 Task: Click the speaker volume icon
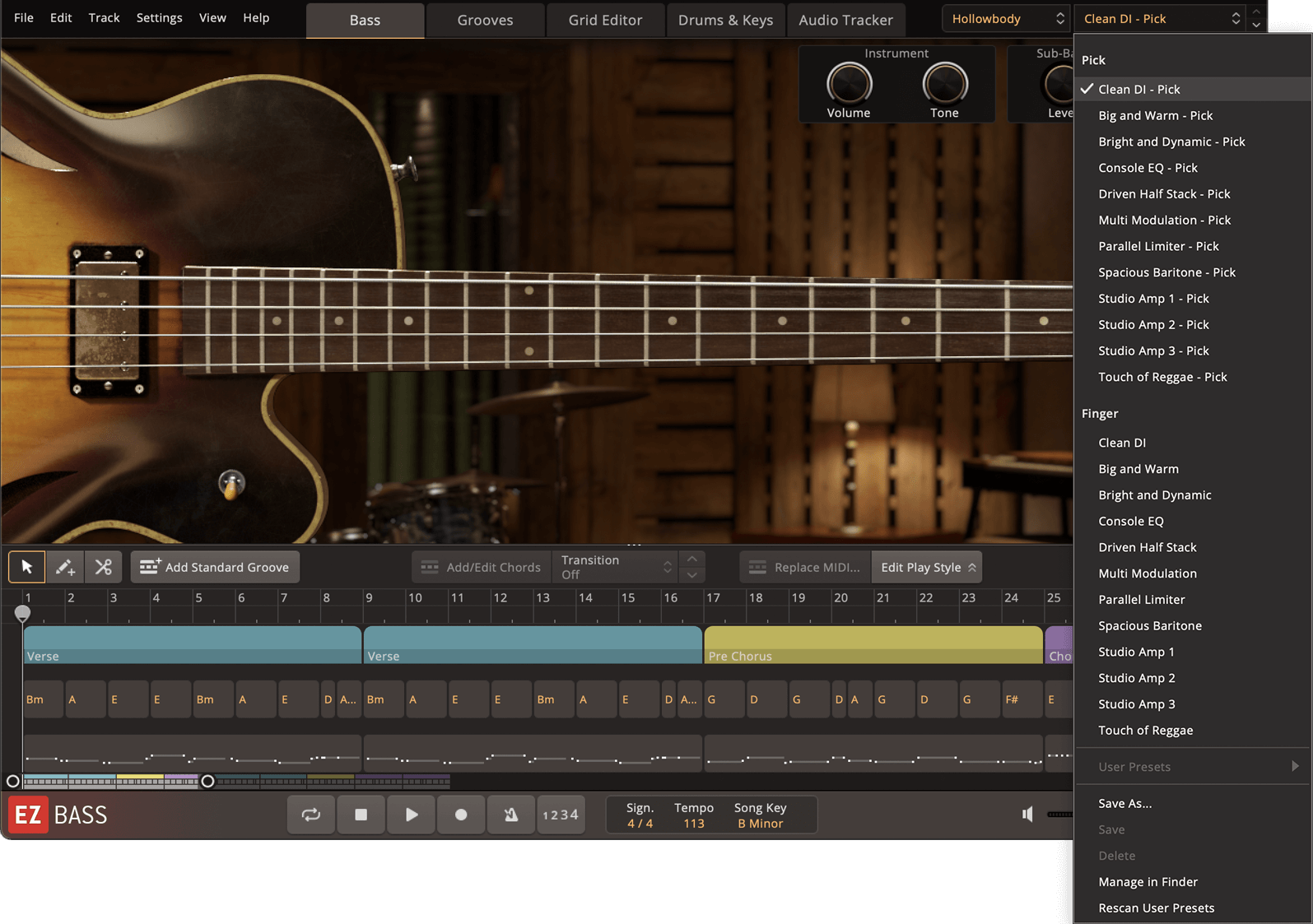(x=1027, y=815)
